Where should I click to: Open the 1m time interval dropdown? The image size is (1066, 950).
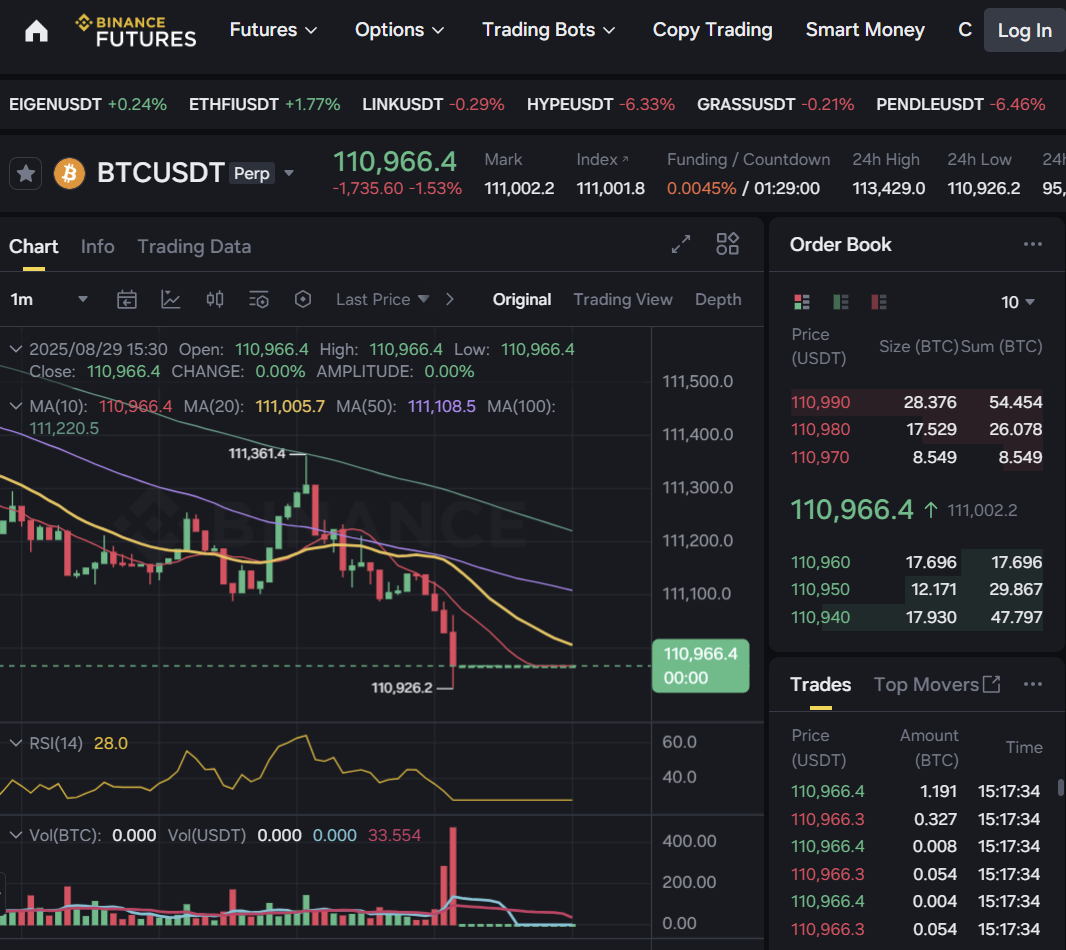pyautogui.click(x=48, y=299)
